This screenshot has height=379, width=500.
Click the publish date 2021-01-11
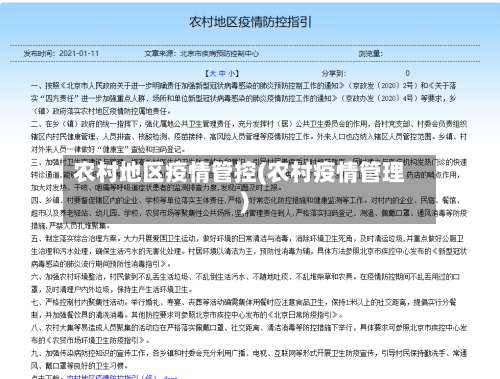pyautogui.click(x=79, y=53)
